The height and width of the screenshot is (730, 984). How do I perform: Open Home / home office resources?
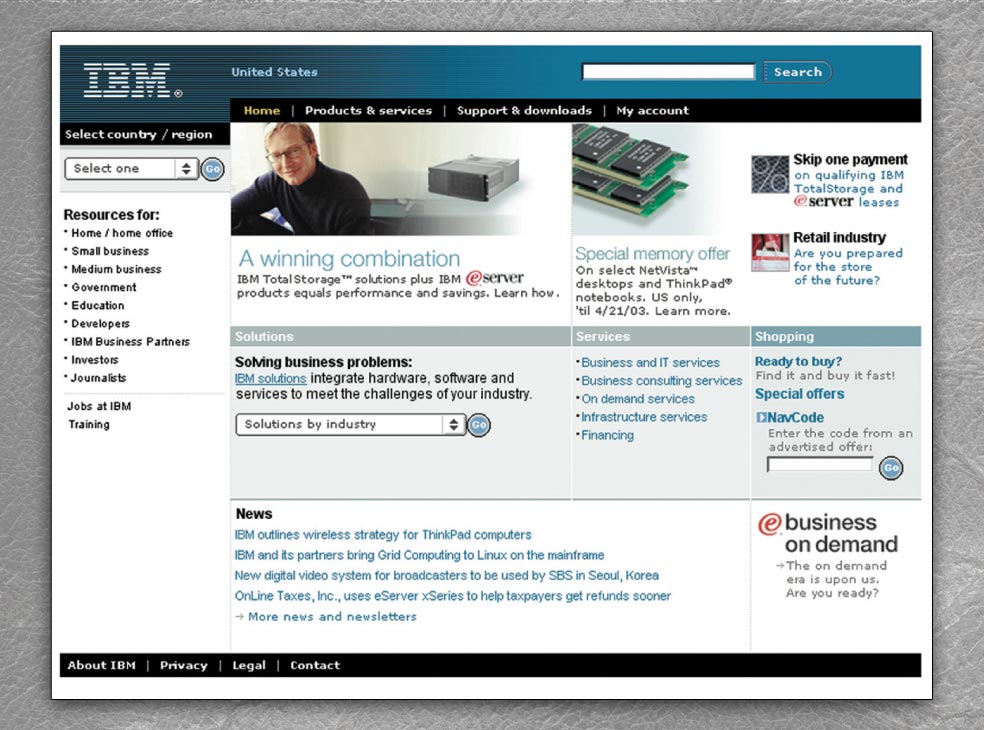(x=122, y=233)
